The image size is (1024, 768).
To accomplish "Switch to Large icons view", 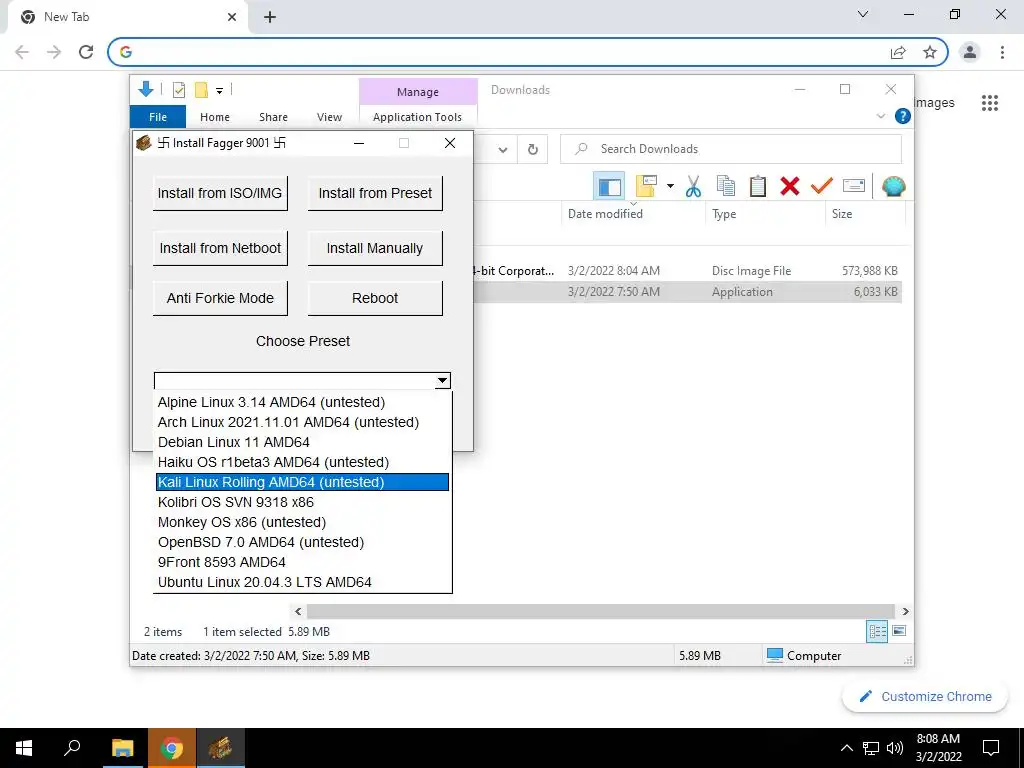I will tap(899, 631).
